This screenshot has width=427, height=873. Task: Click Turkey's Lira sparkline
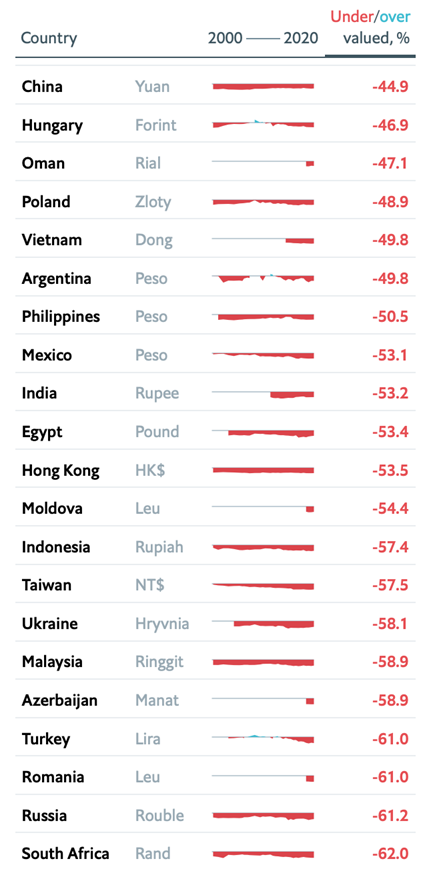click(x=263, y=739)
